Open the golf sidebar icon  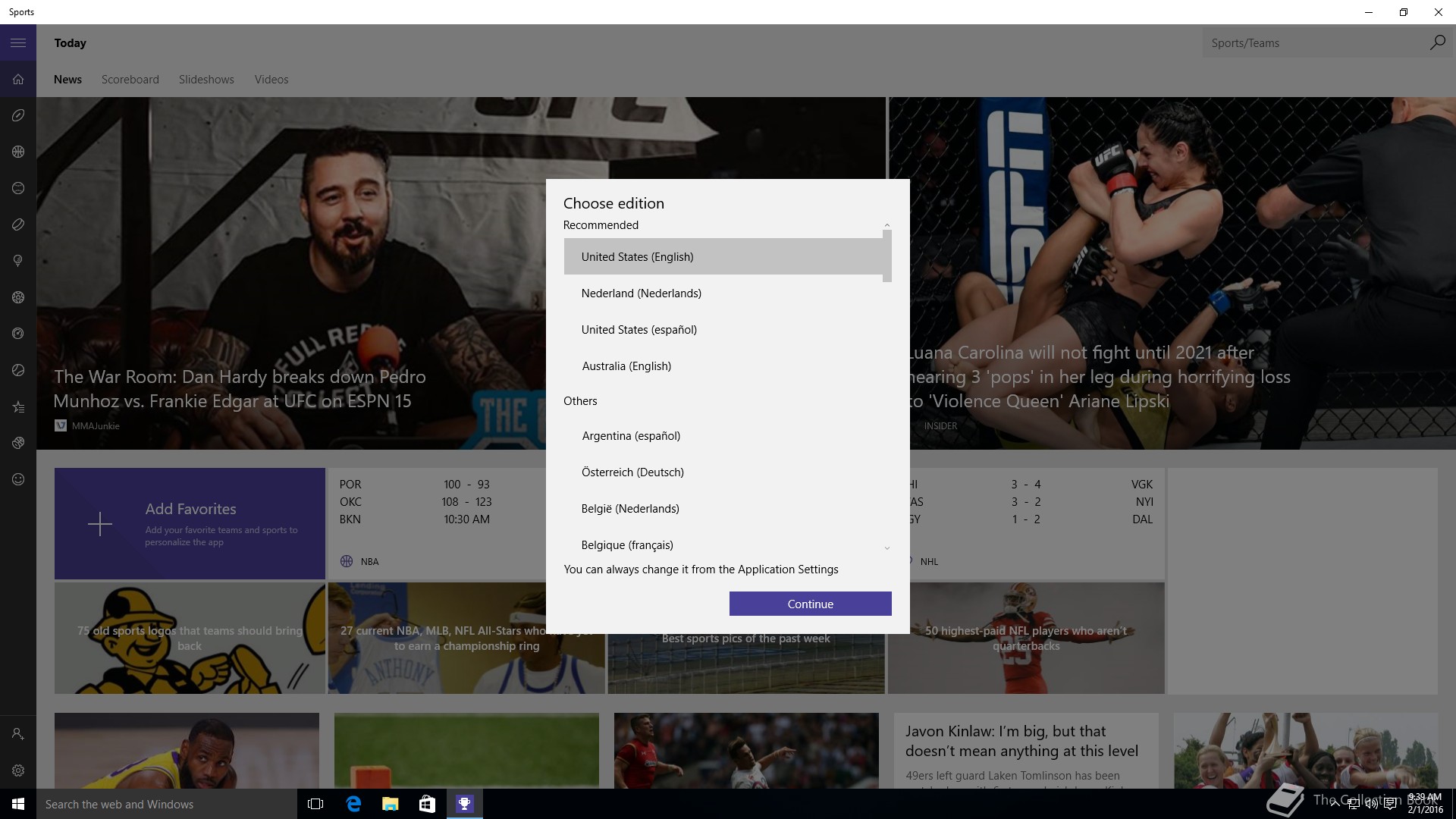[x=18, y=261]
